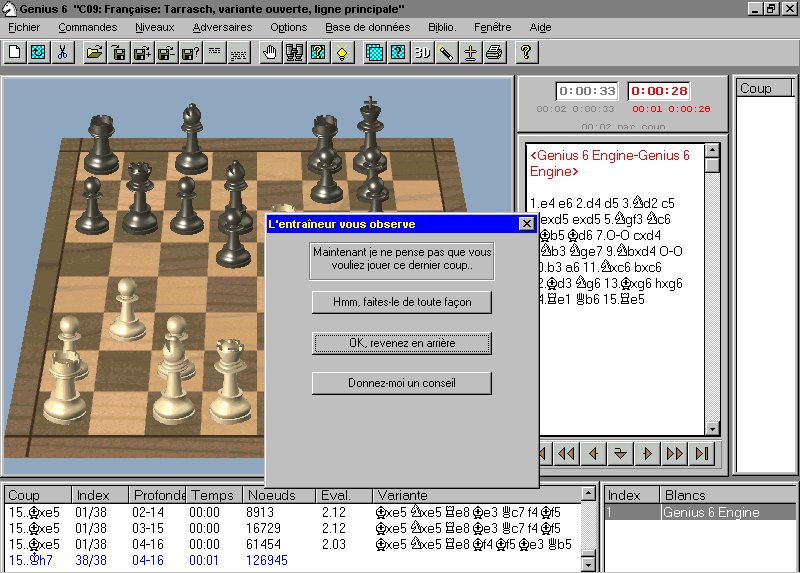Click the printer icon

494,53
